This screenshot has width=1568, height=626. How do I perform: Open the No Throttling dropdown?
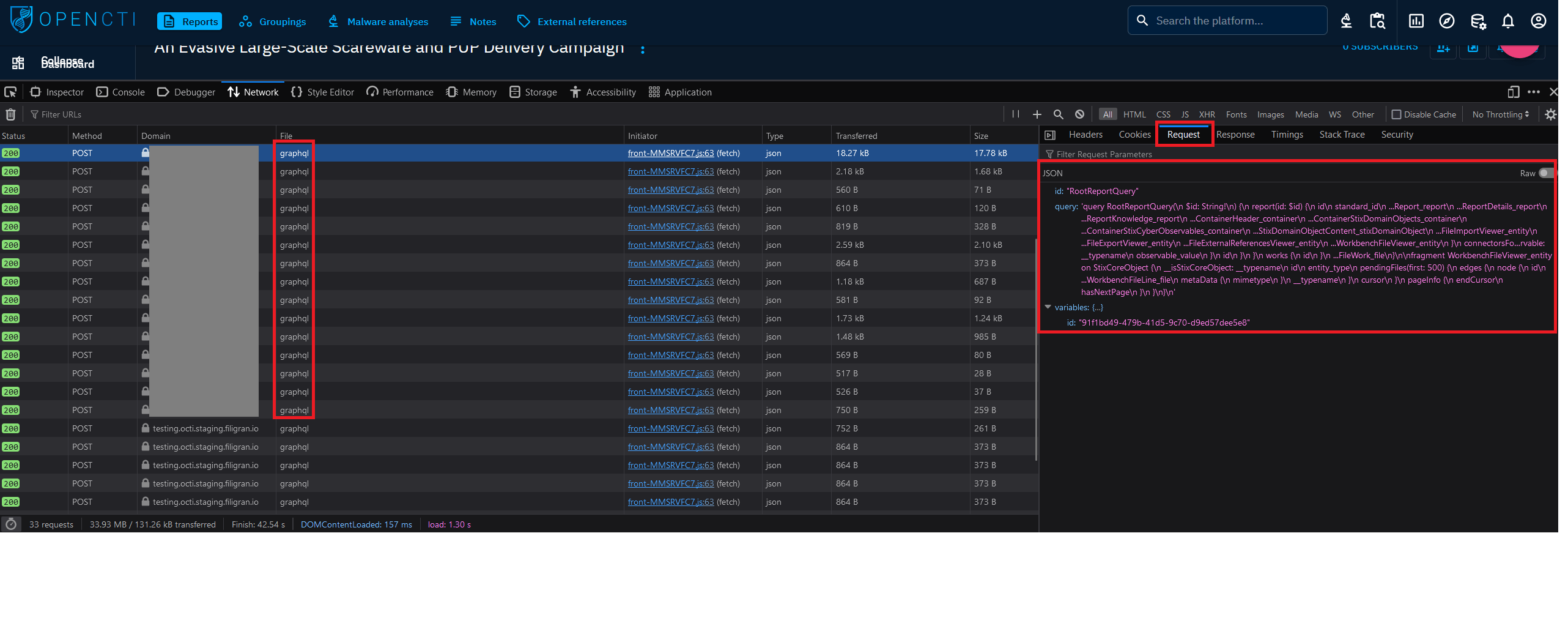[1500, 114]
